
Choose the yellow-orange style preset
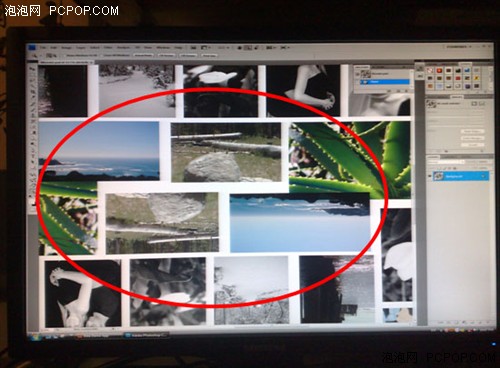tap(476, 78)
